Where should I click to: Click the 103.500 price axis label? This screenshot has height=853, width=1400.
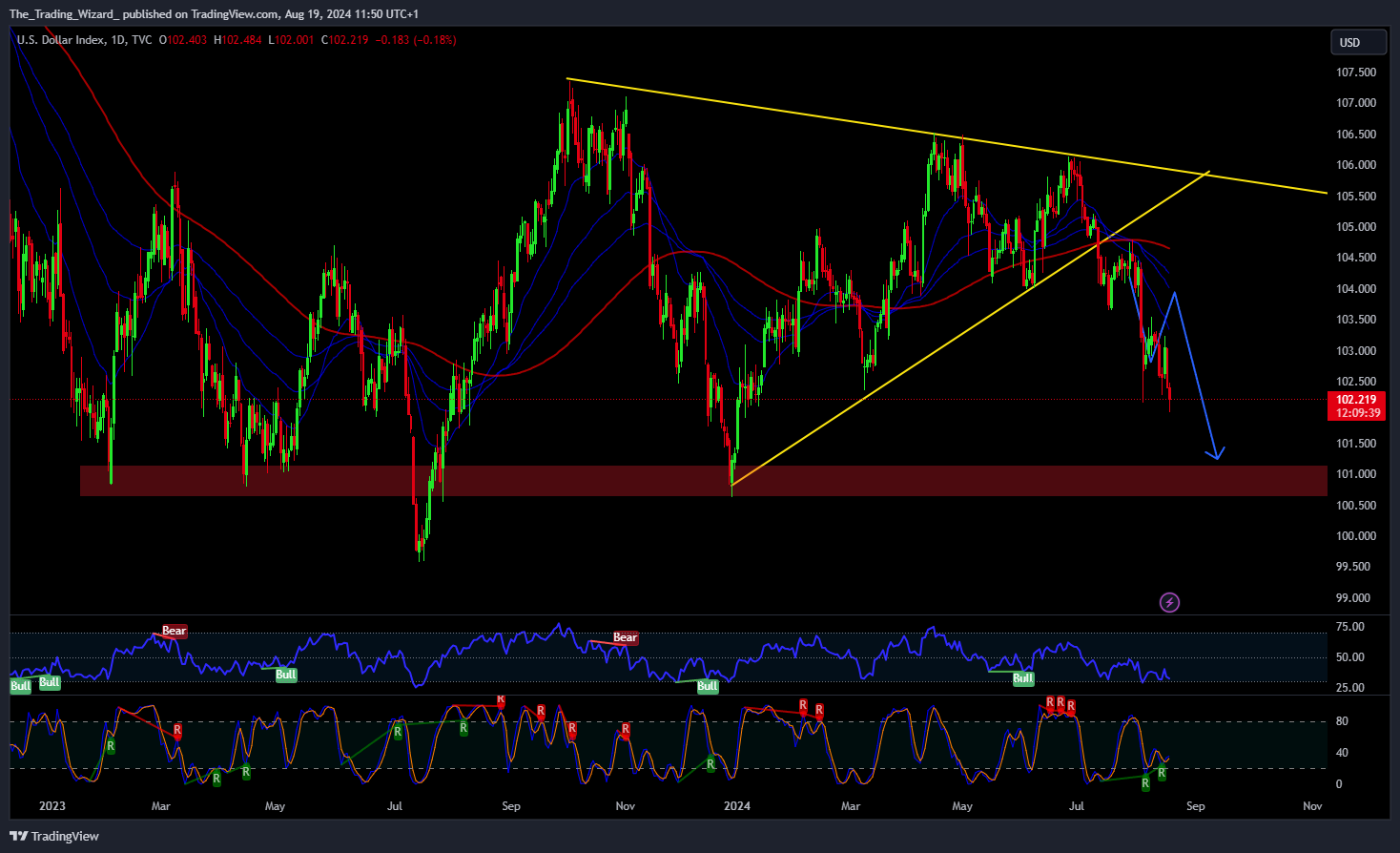1355,320
